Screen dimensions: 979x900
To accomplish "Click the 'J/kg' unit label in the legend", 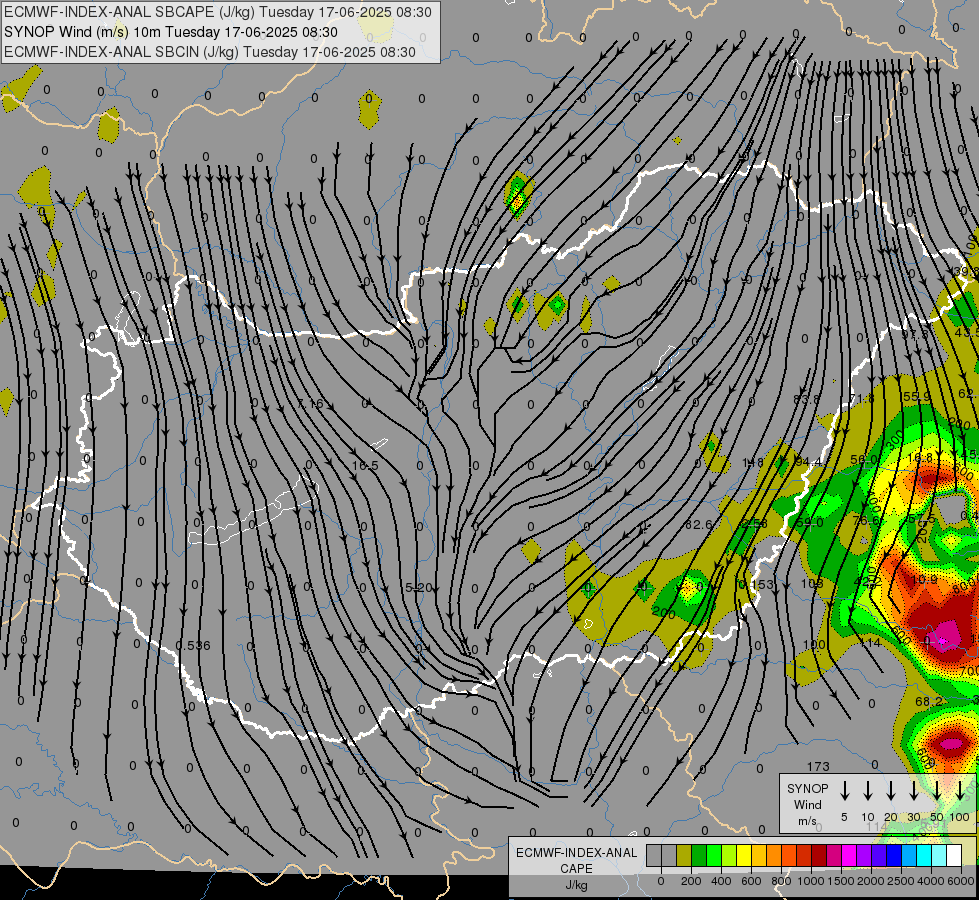I will tap(576, 885).
